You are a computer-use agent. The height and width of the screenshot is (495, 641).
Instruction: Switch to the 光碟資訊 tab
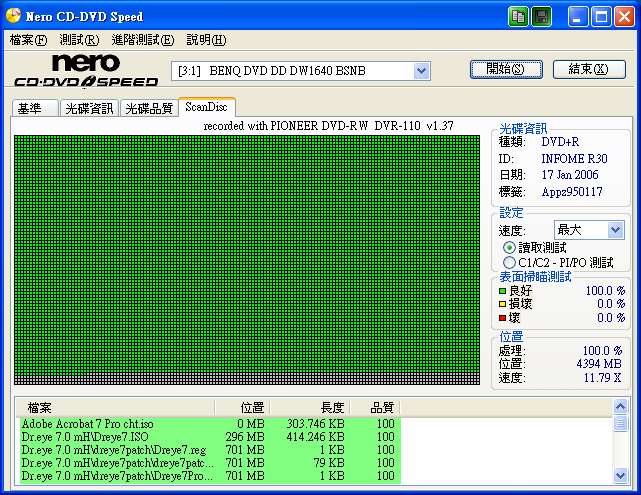89,108
